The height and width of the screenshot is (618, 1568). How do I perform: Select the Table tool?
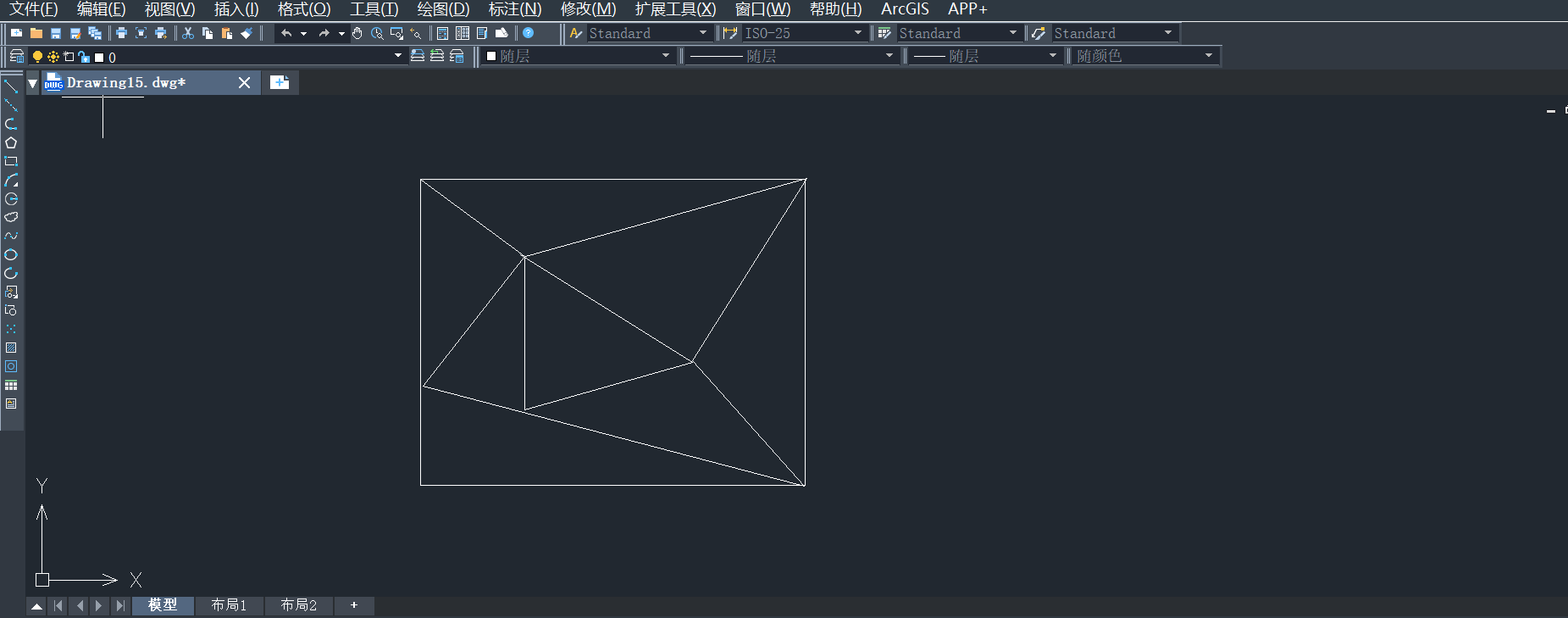[x=11, y=385]
